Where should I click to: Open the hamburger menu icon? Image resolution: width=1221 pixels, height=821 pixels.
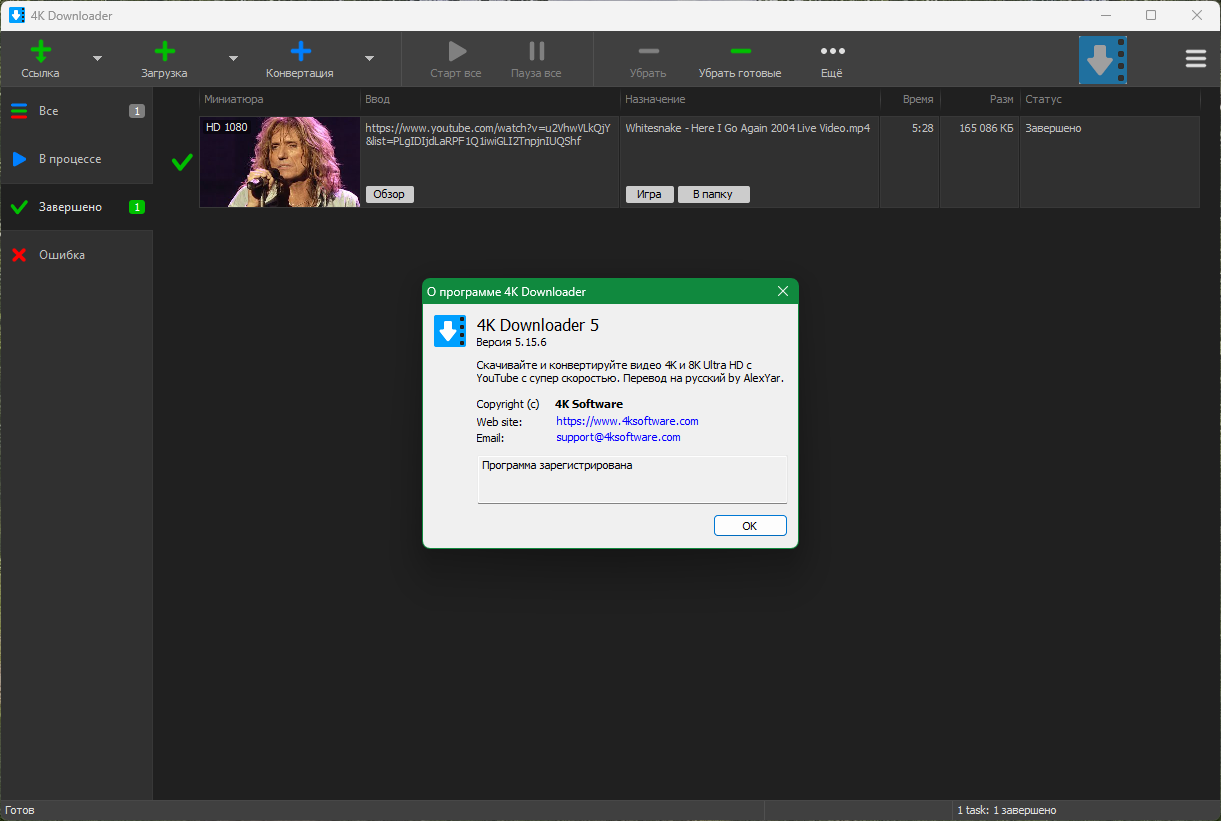tap(1195, 58)
